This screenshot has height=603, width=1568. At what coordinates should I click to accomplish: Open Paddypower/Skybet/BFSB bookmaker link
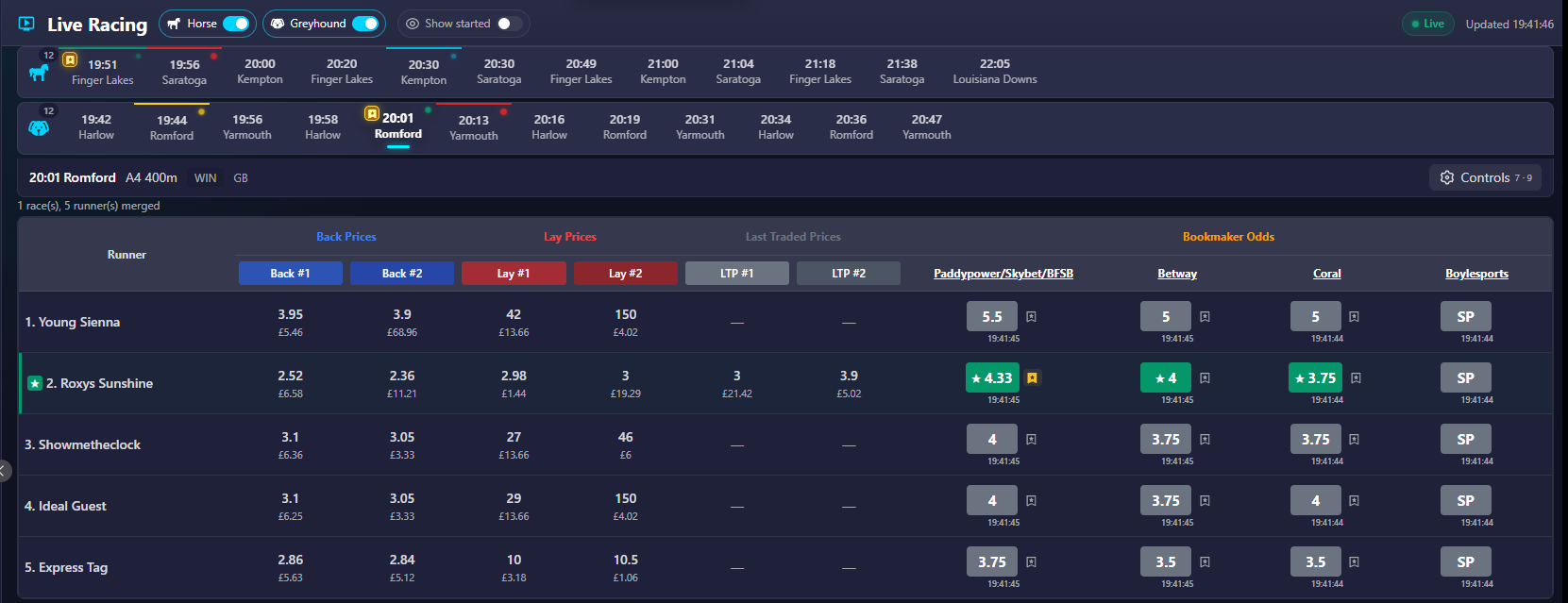pyautogui.click(x=1003, y=274)
